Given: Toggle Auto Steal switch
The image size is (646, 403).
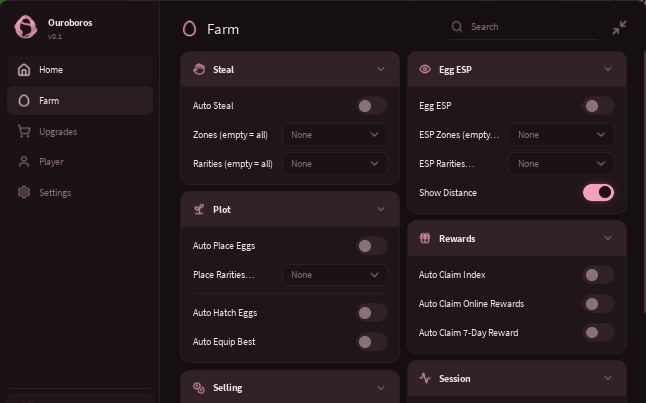Looking at the screenshot, I should click(x=372, y=106).
